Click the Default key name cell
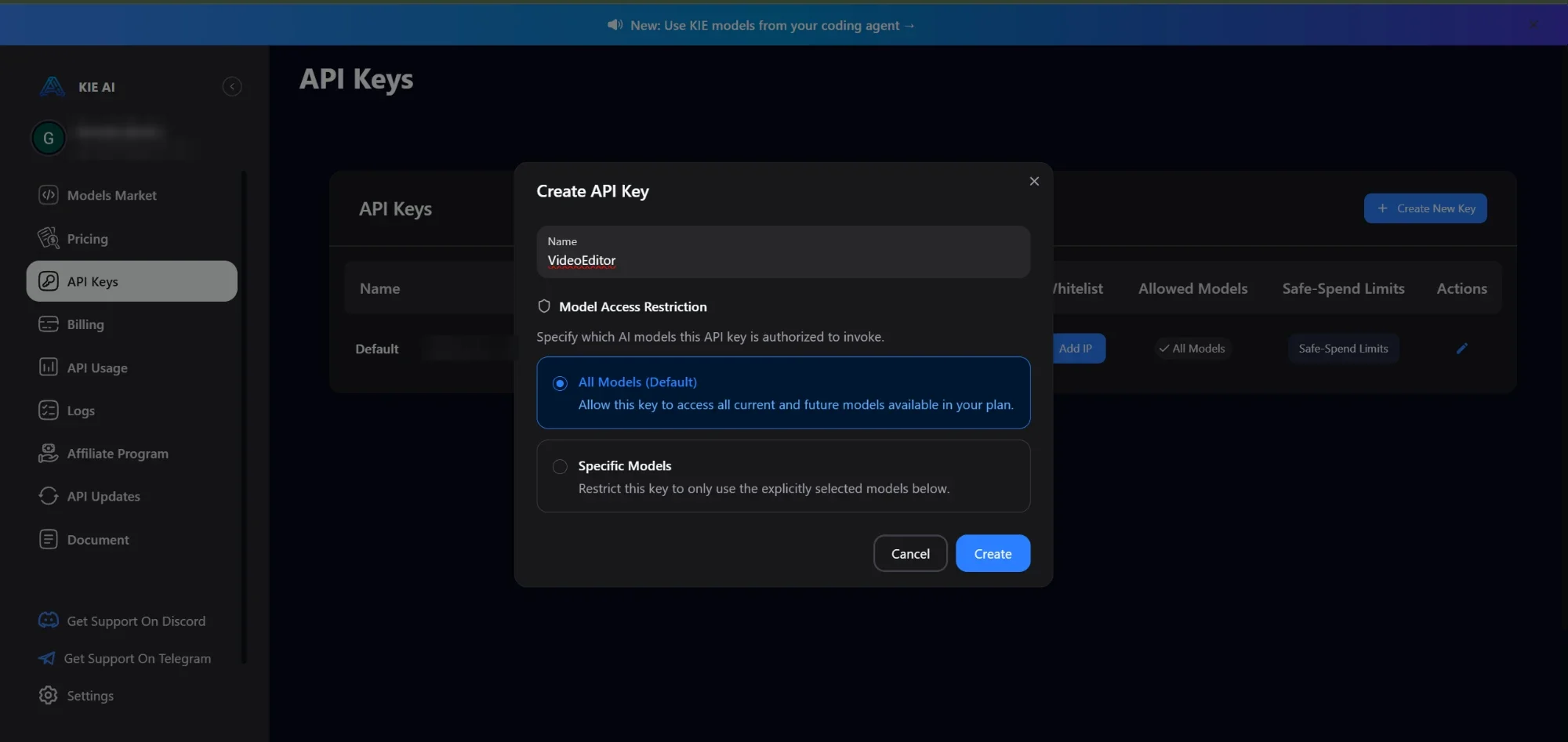This screenshot has width=1568, height=742. (377, 349)
